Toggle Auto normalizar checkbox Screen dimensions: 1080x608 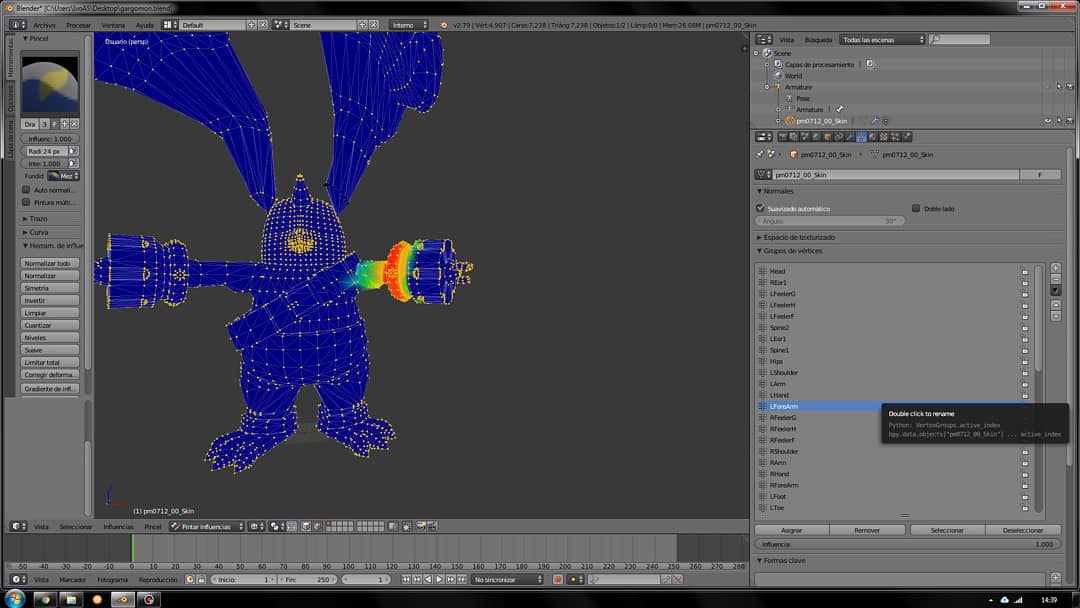[26, 189]
